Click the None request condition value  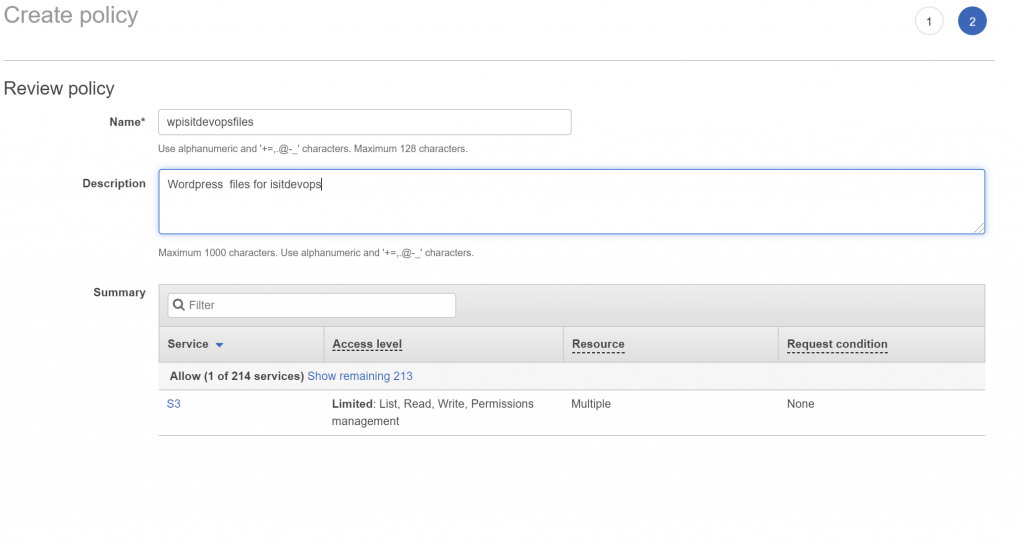pyautogui.click(x=801, y=403)
